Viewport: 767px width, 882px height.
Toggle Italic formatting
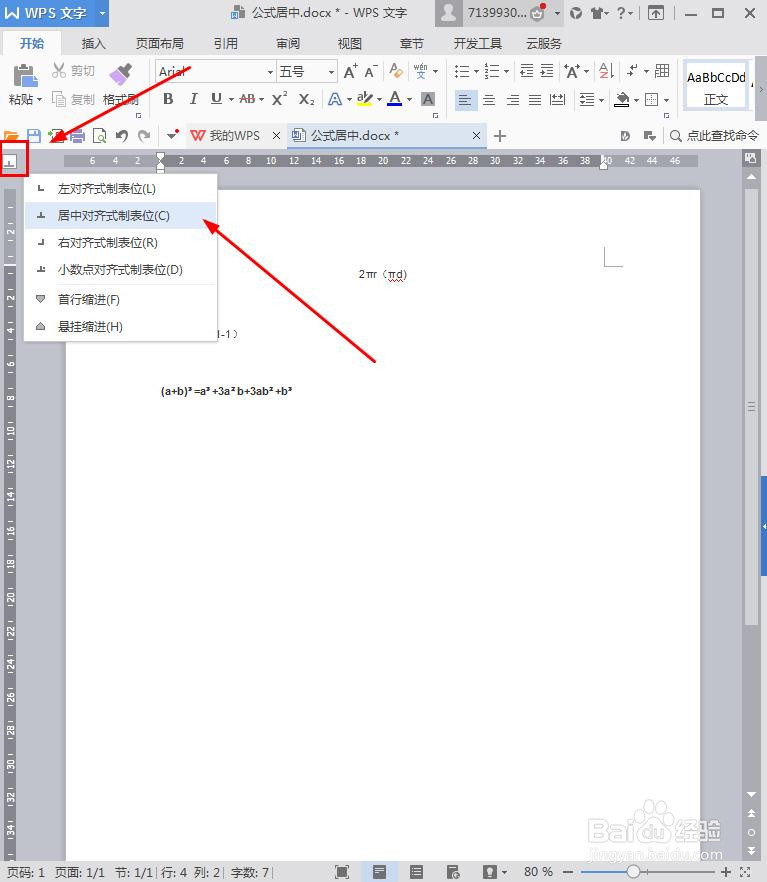click(193, 100)
